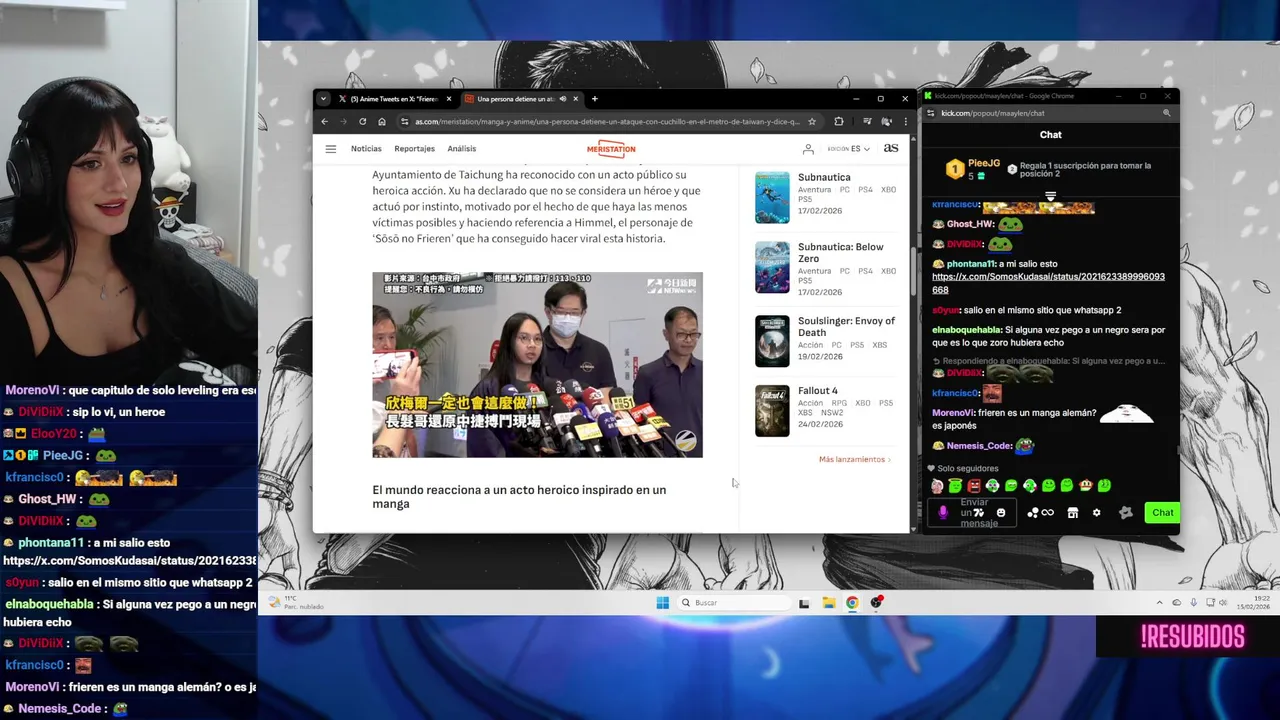1280x720 pixels.
Task: Click the taskbar Buscar search box
Action: tap(734, 602)
